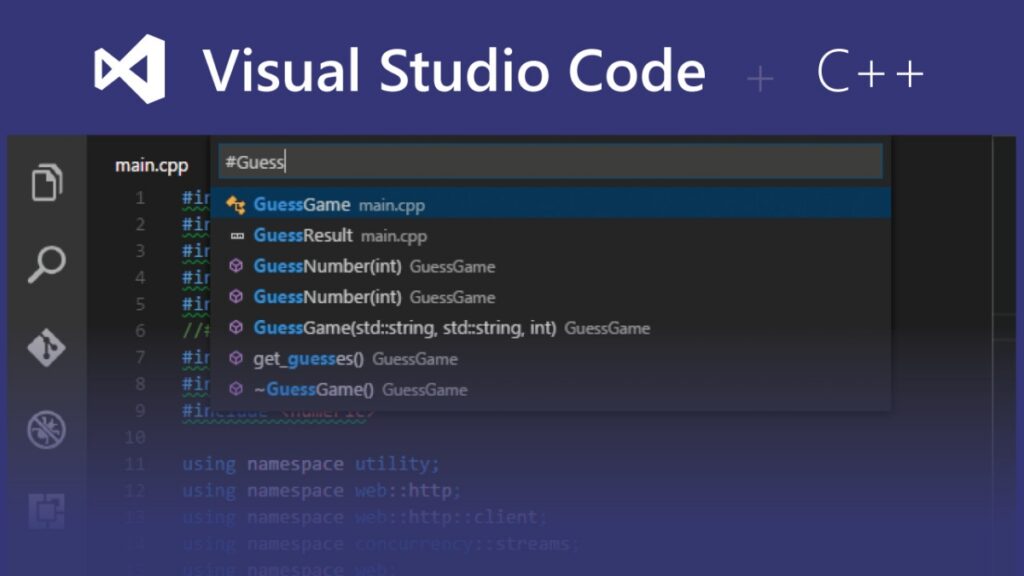Click the method icon beside ~GuessGame()

click(x=236, y=390)
